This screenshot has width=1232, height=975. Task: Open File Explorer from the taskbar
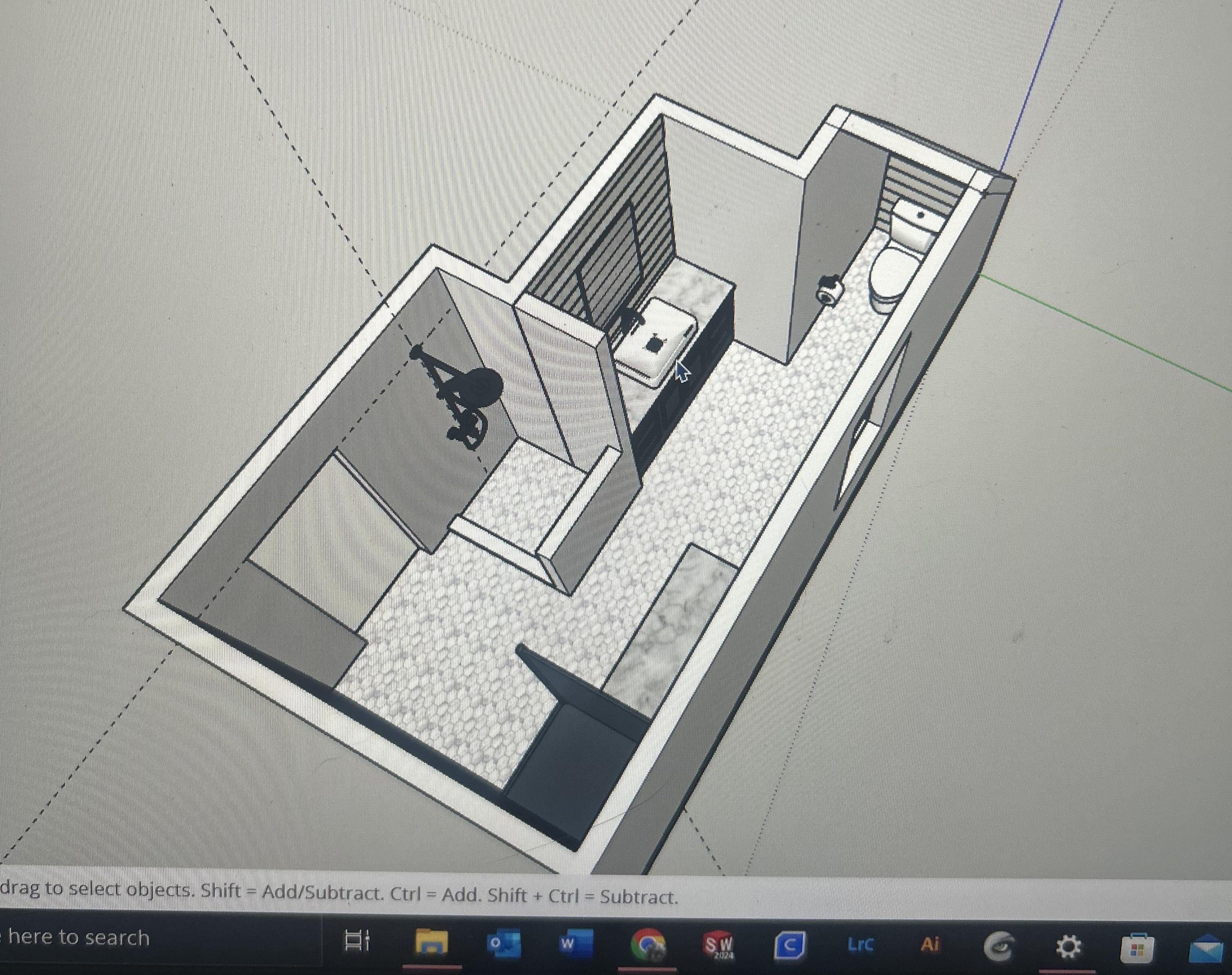coord(431,942)
